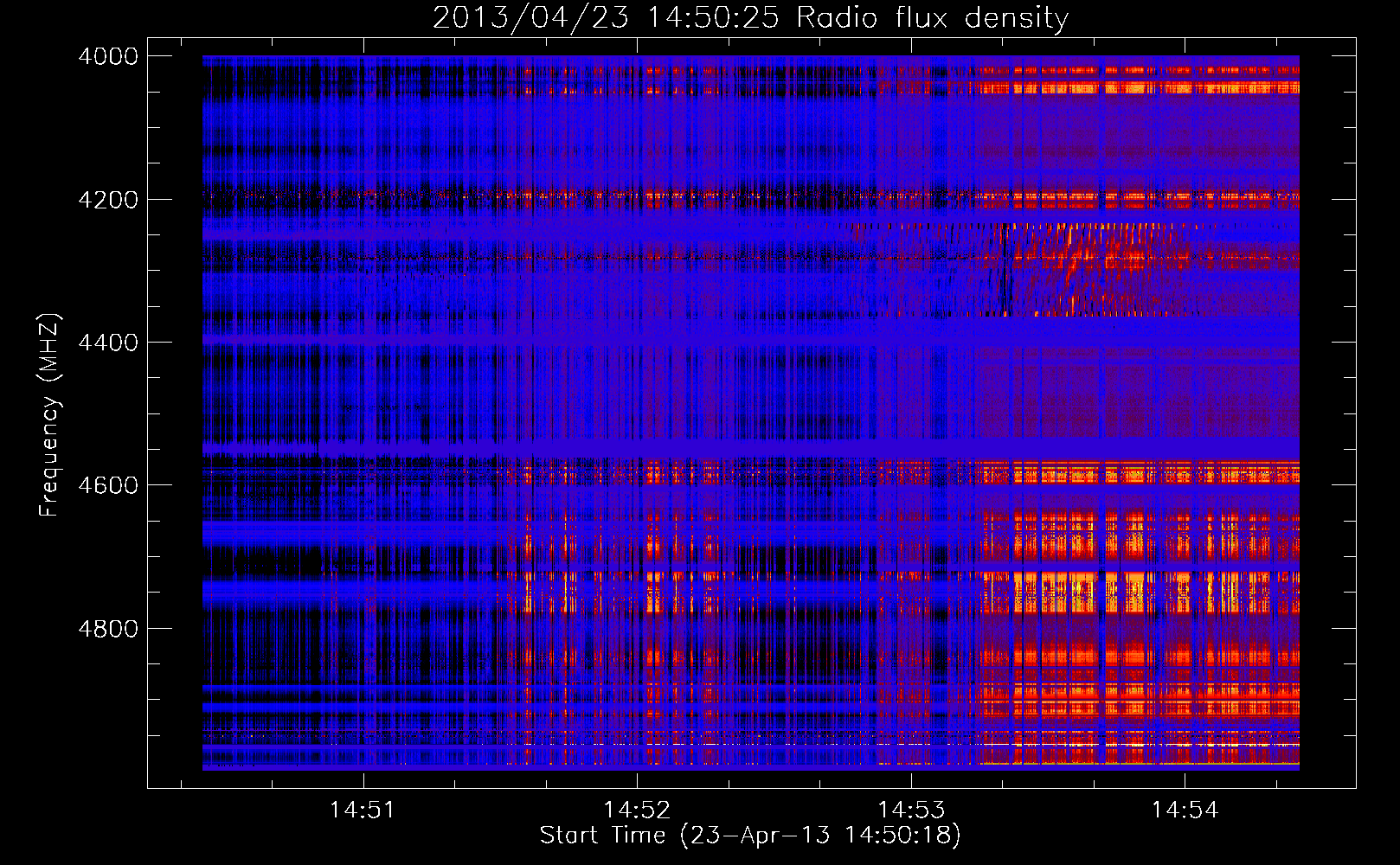This screenshot has width=1400, height=865.
Task: Click the 'Start Time (23-Apr-13 14:50:18)' axis title
Action: tap(750, 836)
